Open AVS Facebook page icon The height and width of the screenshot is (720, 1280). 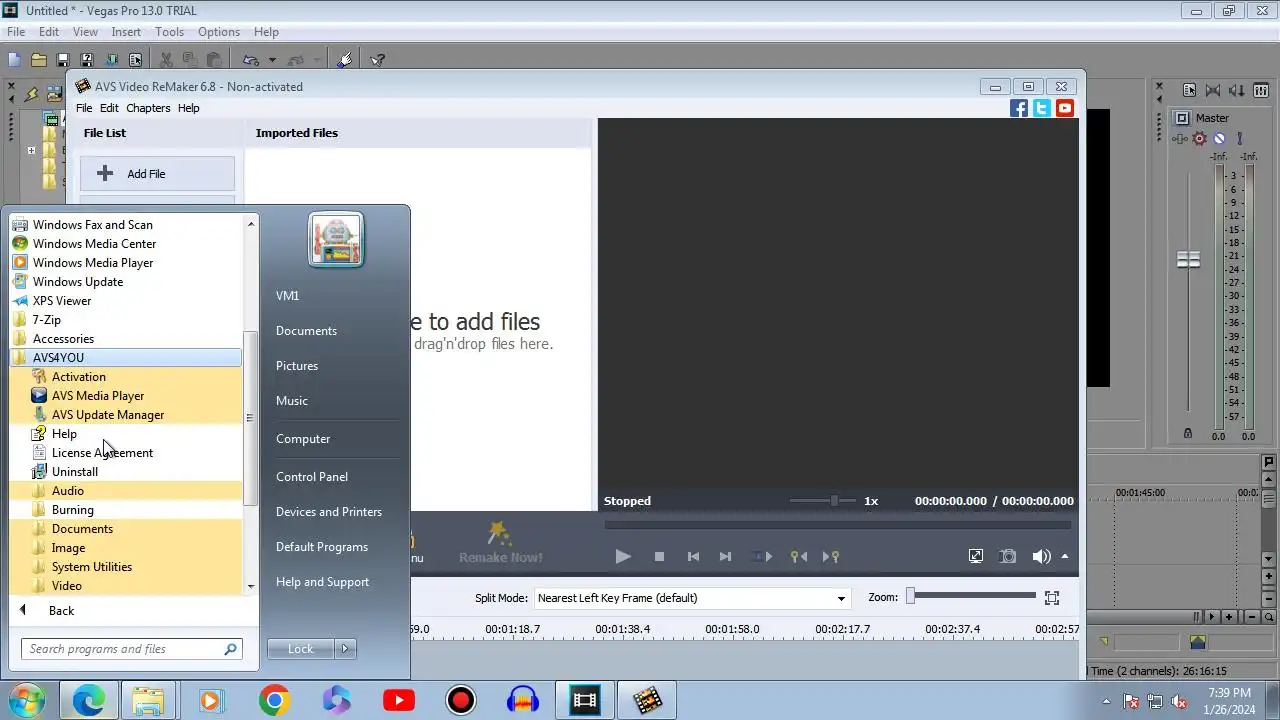(1019, 108)
